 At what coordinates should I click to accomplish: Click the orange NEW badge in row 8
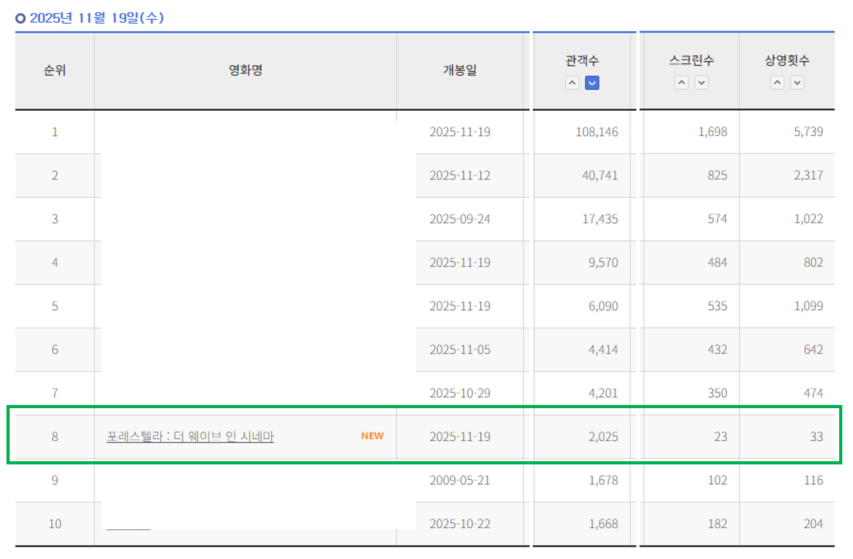click(x=372, y=436)
